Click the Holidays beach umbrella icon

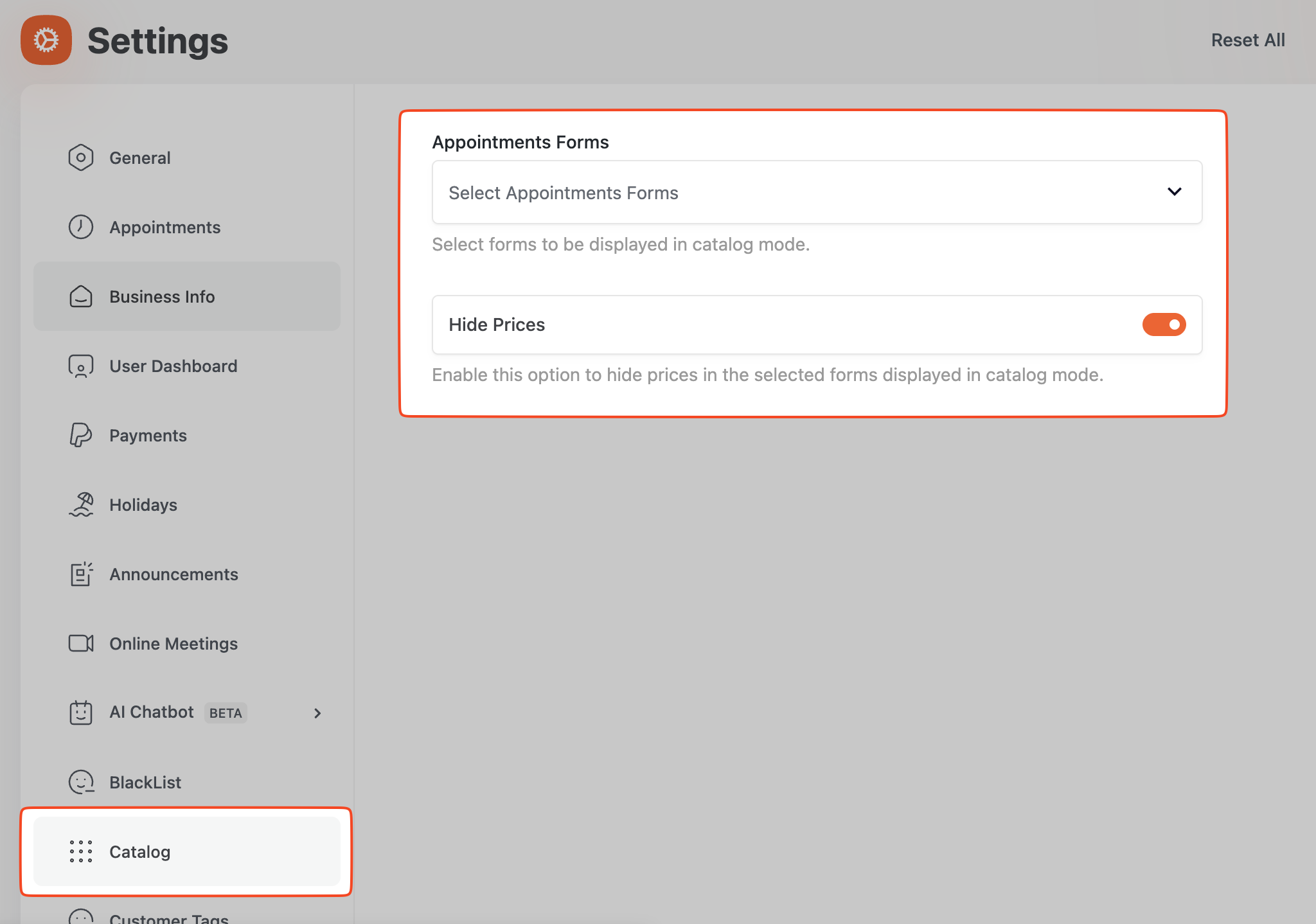click(x=81, y=505)
